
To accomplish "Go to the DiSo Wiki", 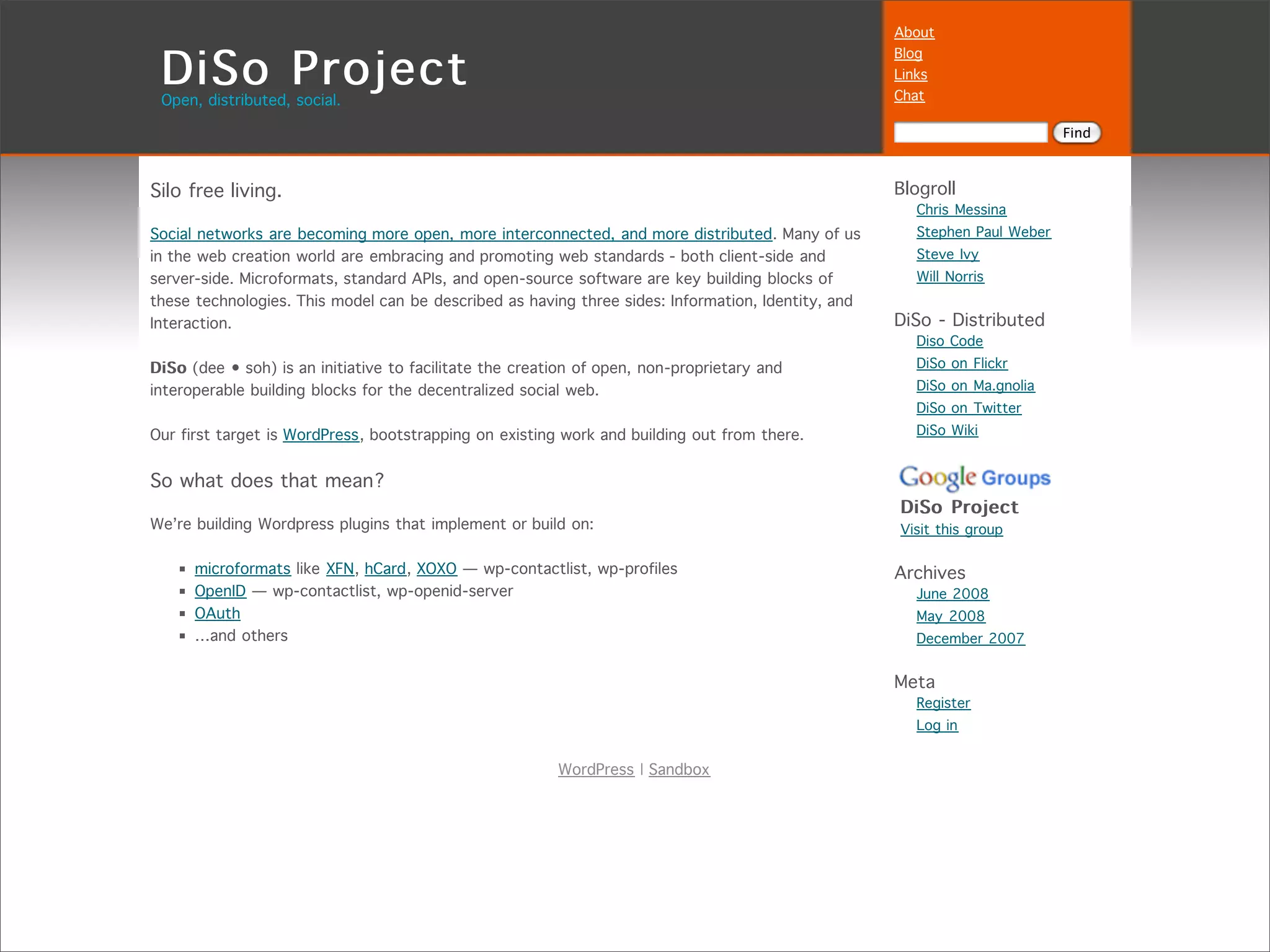I will pyautogui.click(x=946, y=430).
